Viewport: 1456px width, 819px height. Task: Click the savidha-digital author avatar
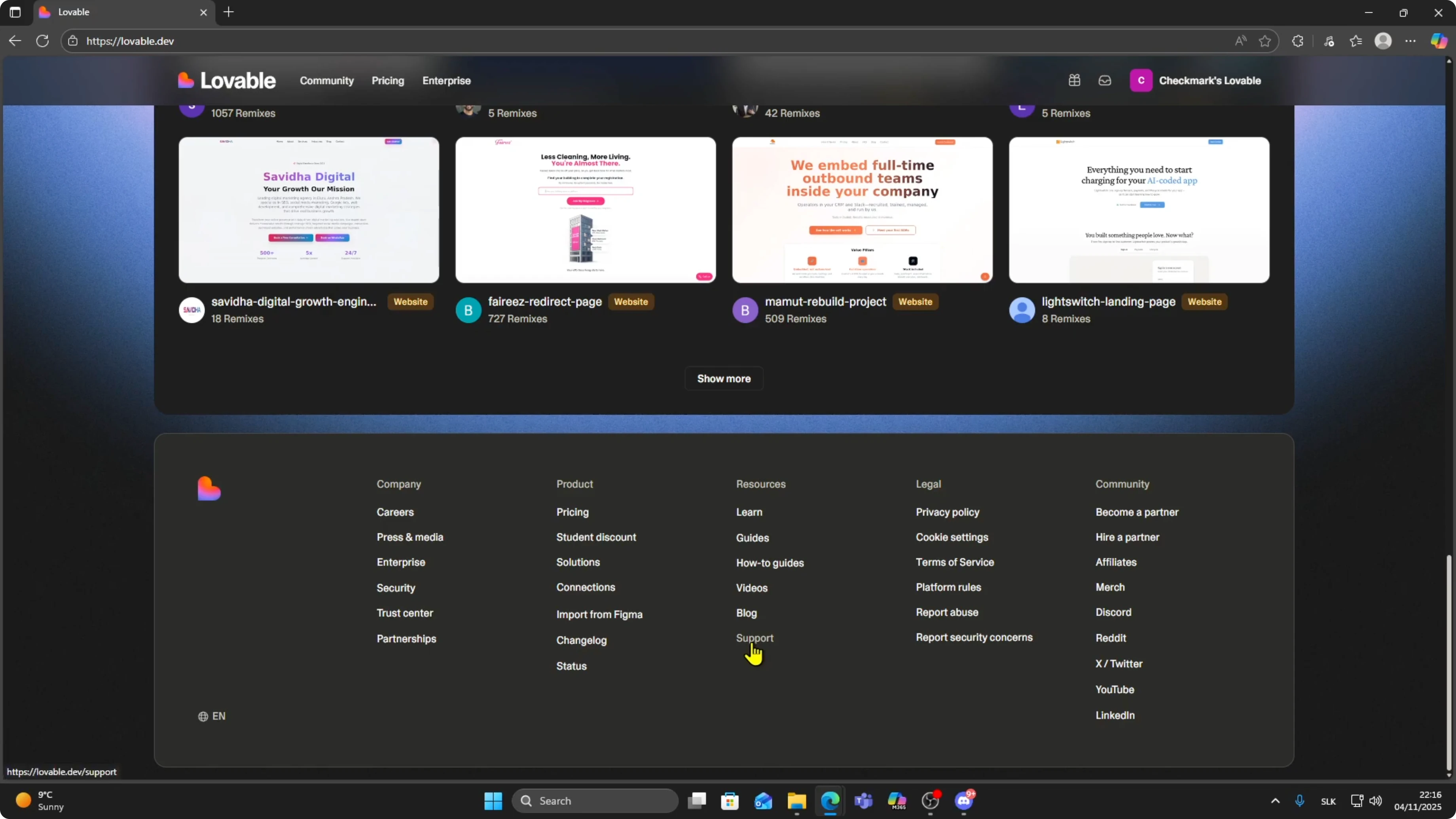click(x=191, y=310)
